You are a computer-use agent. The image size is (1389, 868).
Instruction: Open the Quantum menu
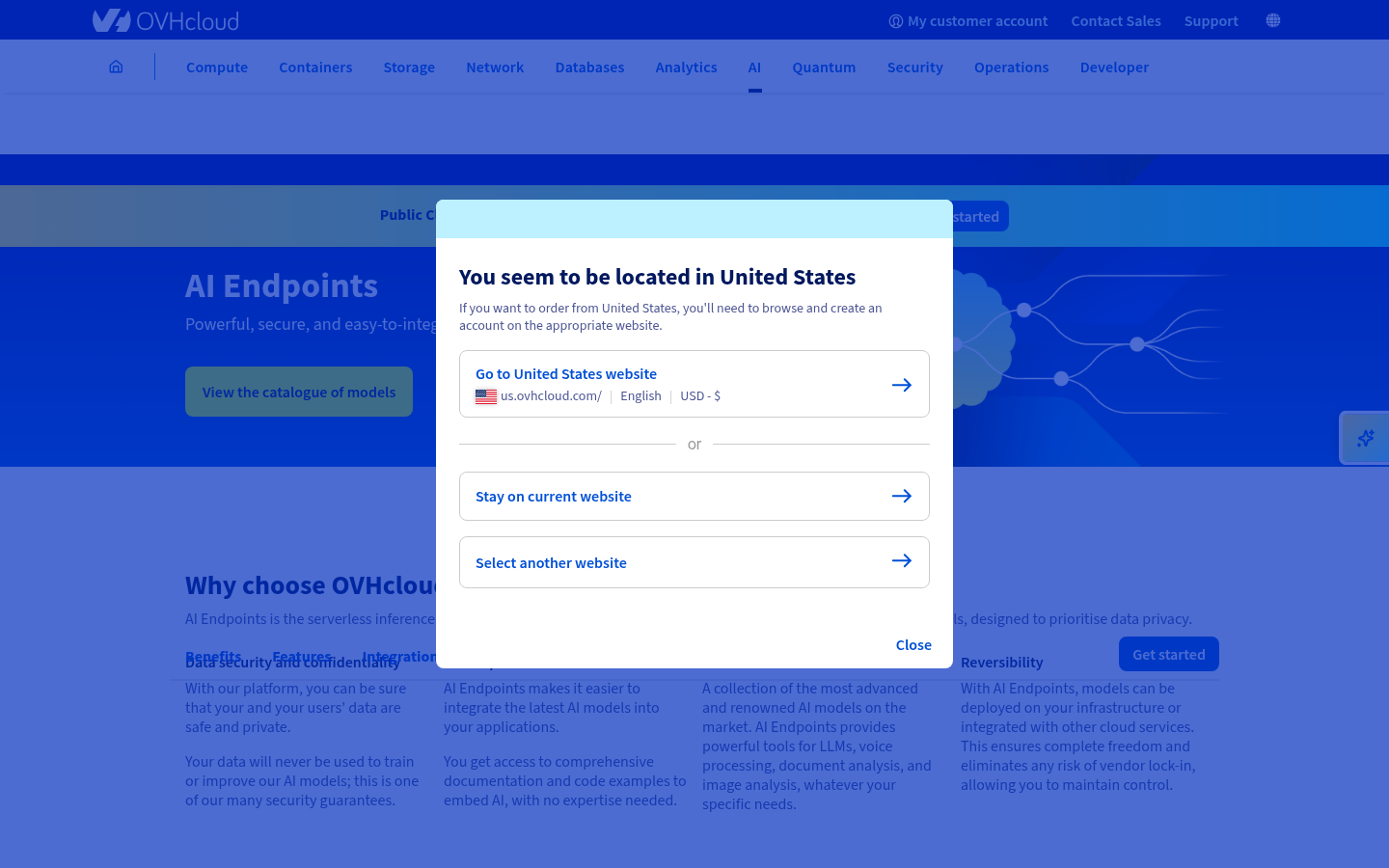click(824, 68)
